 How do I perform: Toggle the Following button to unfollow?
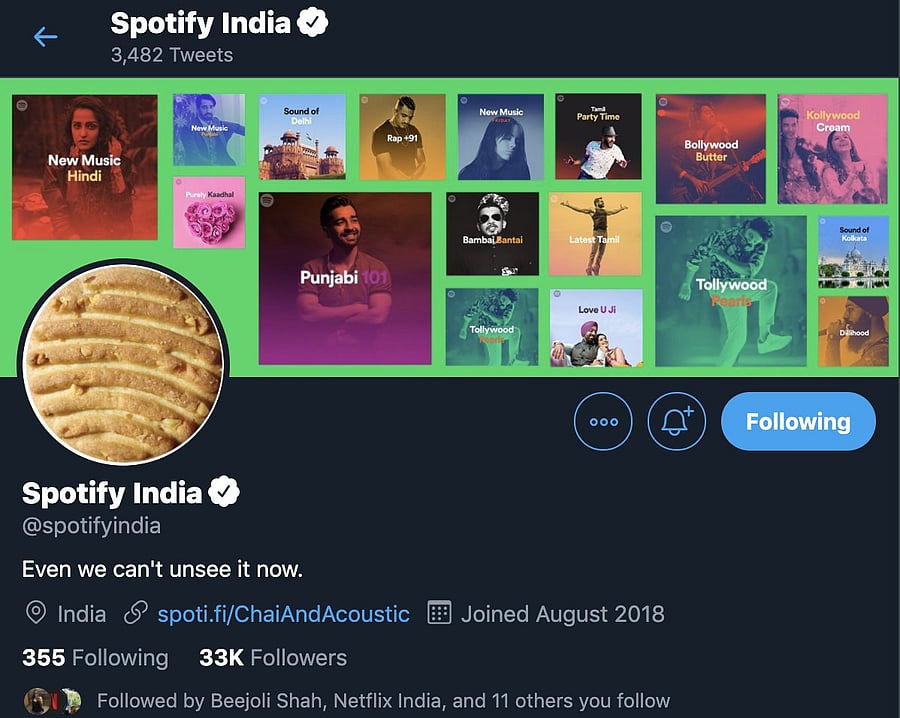click(x=798, y=421)
